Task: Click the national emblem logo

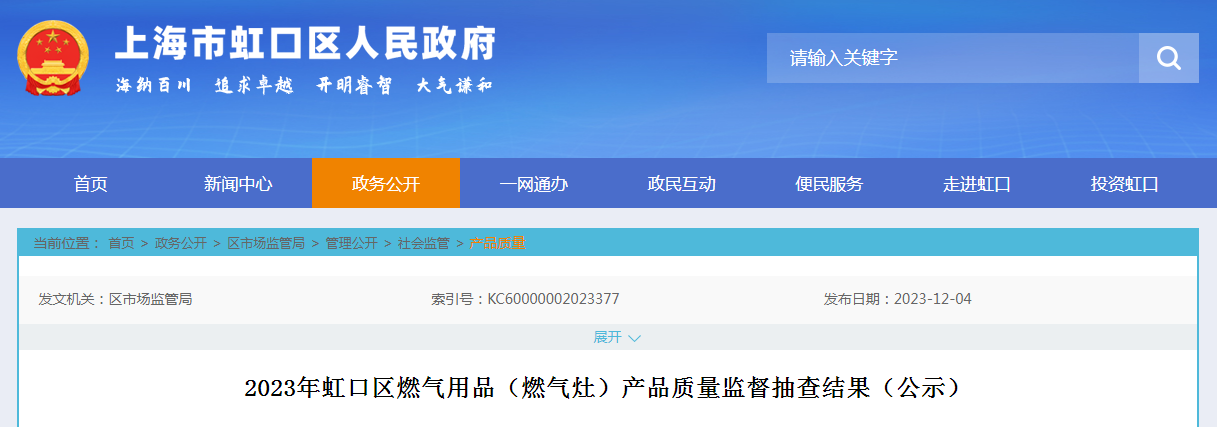Action: pos(52,59)
